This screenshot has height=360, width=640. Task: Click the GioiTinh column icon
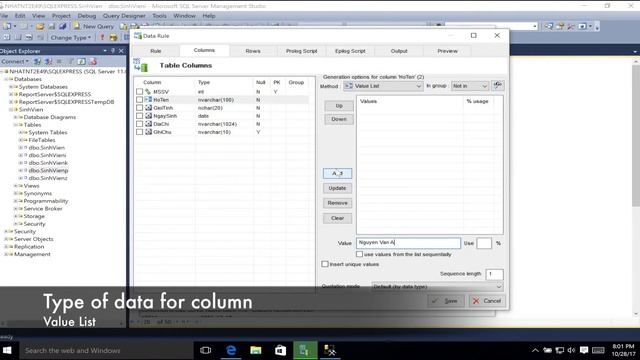[x=148, y=108]
